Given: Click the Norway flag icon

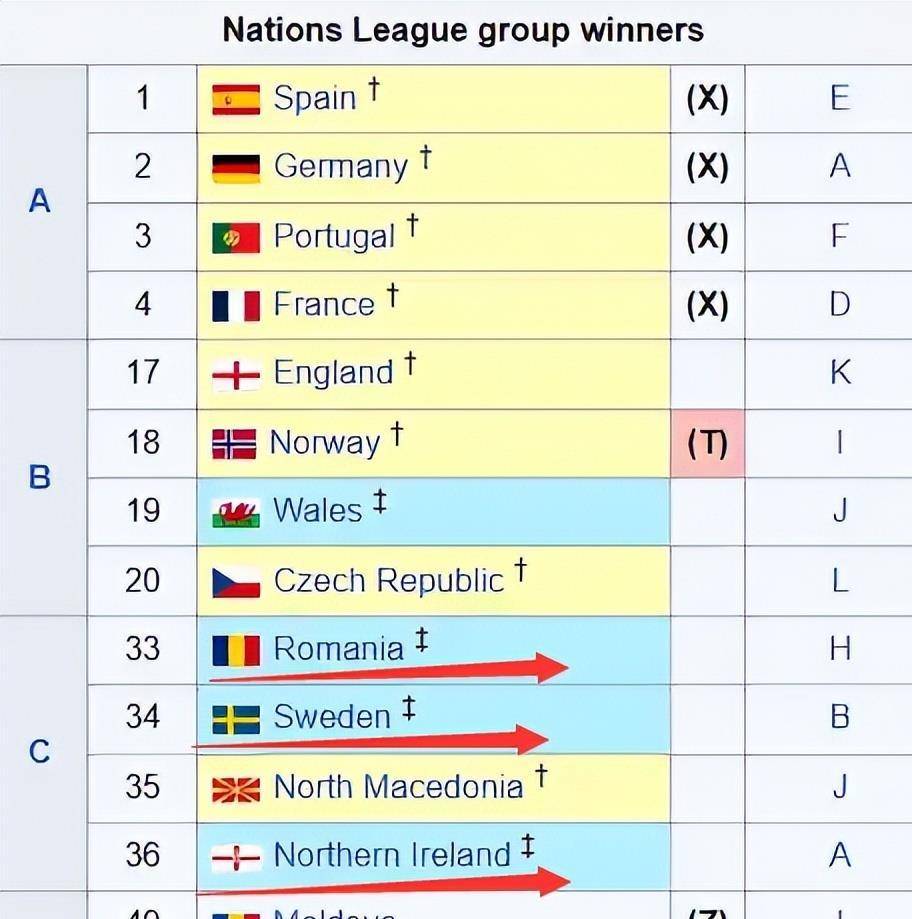Looking at the screenshot, I should click(x=234, y=443).
